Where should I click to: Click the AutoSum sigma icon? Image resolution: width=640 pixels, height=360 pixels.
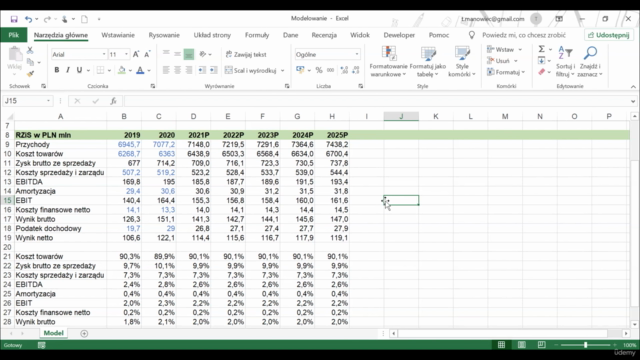pyautogui.click(x=542, y=49)
